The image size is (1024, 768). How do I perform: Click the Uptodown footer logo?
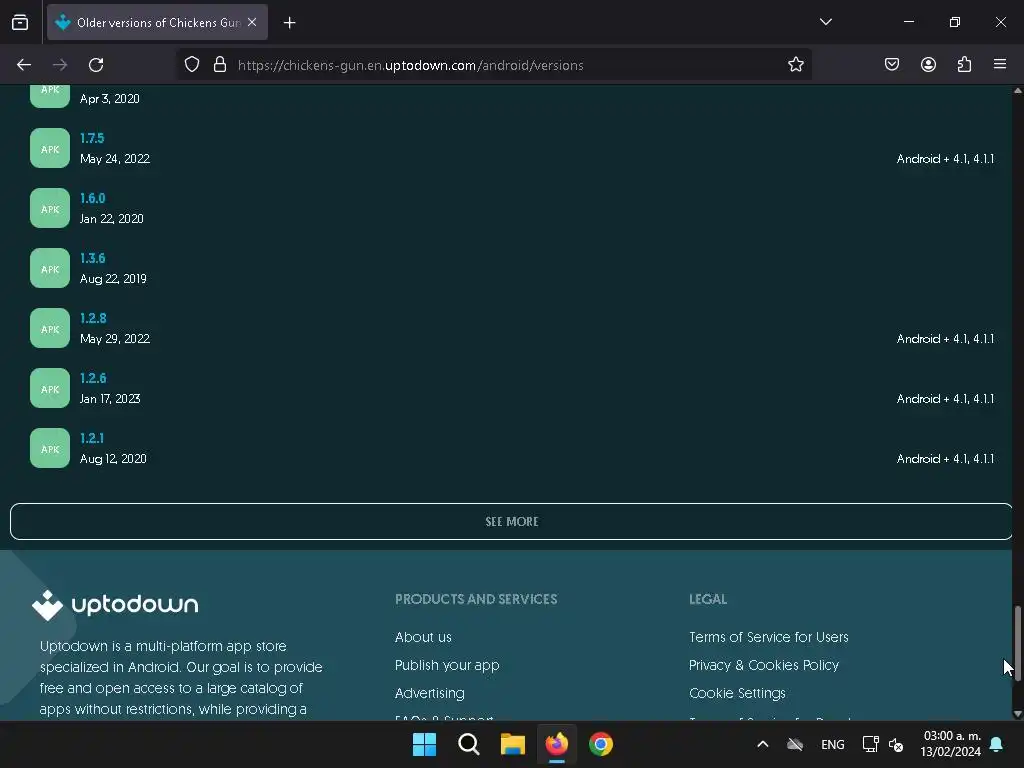115,605
